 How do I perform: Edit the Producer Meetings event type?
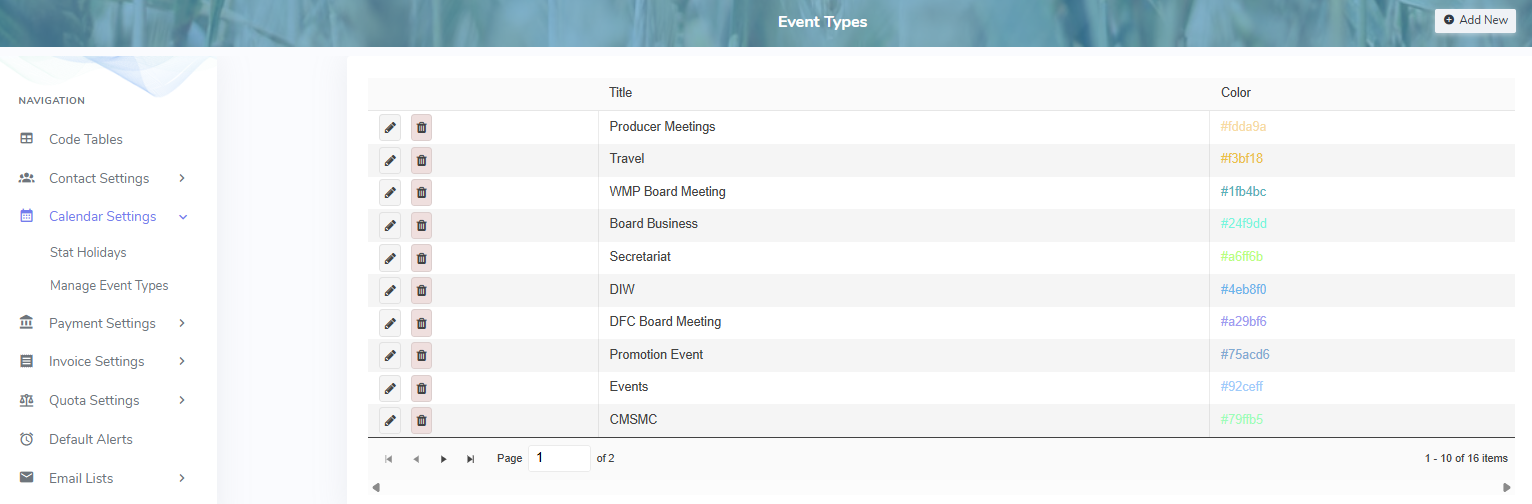tap(390, 127)
